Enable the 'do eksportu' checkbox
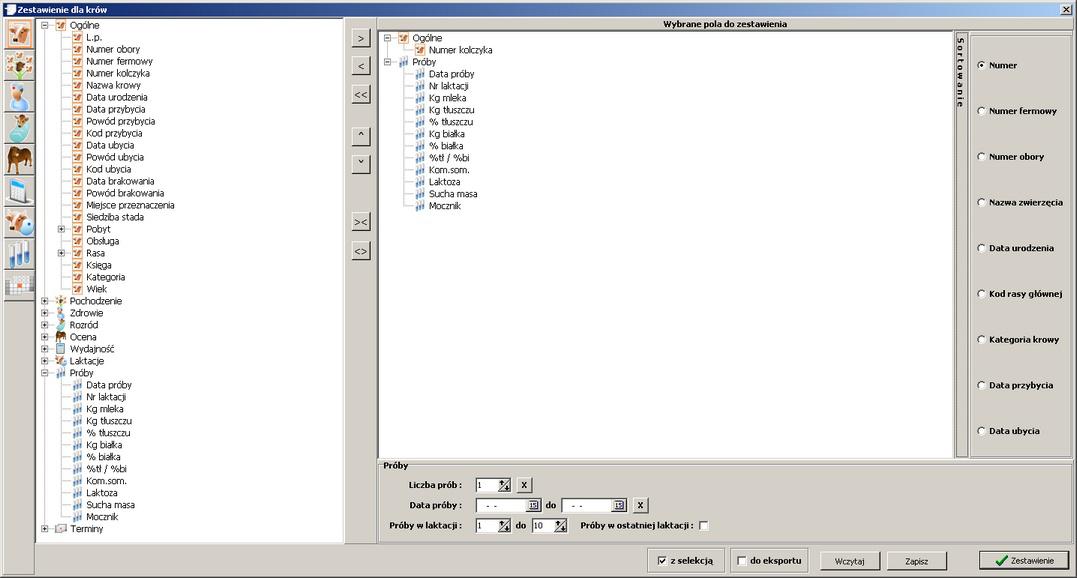The image size is (1077, 578). (x=742, y=561)
